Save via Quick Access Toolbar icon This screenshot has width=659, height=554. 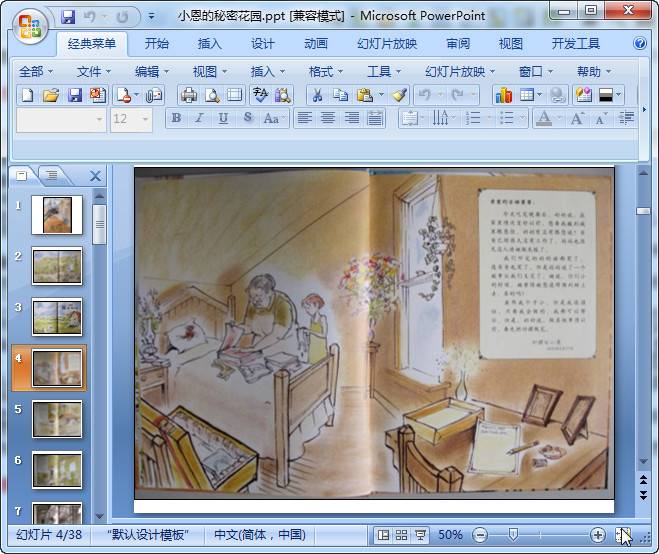(68, 17)
